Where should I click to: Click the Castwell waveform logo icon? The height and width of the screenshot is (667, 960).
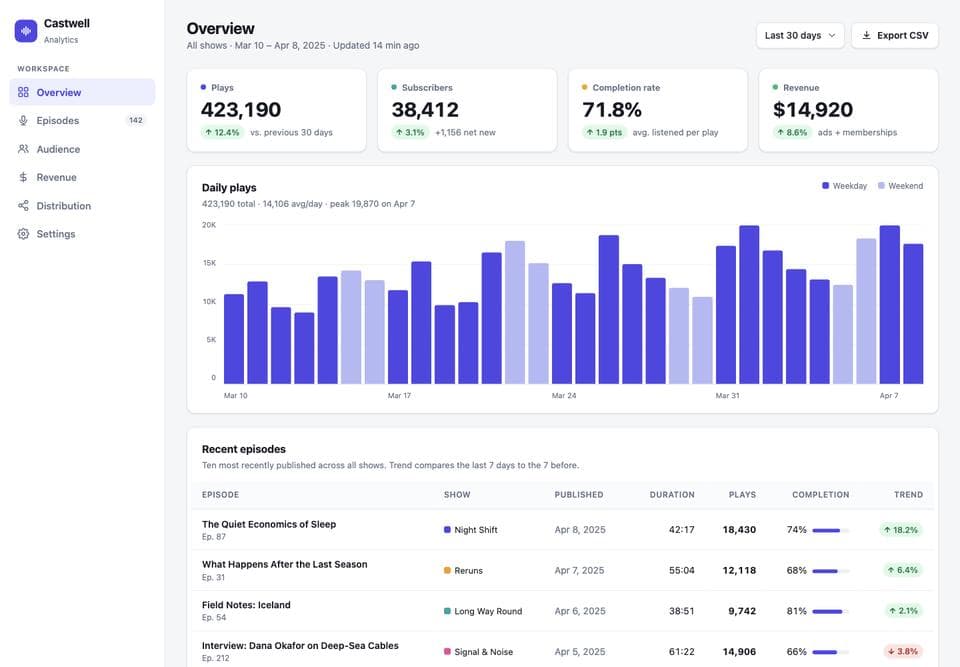[x=26, y=31]
